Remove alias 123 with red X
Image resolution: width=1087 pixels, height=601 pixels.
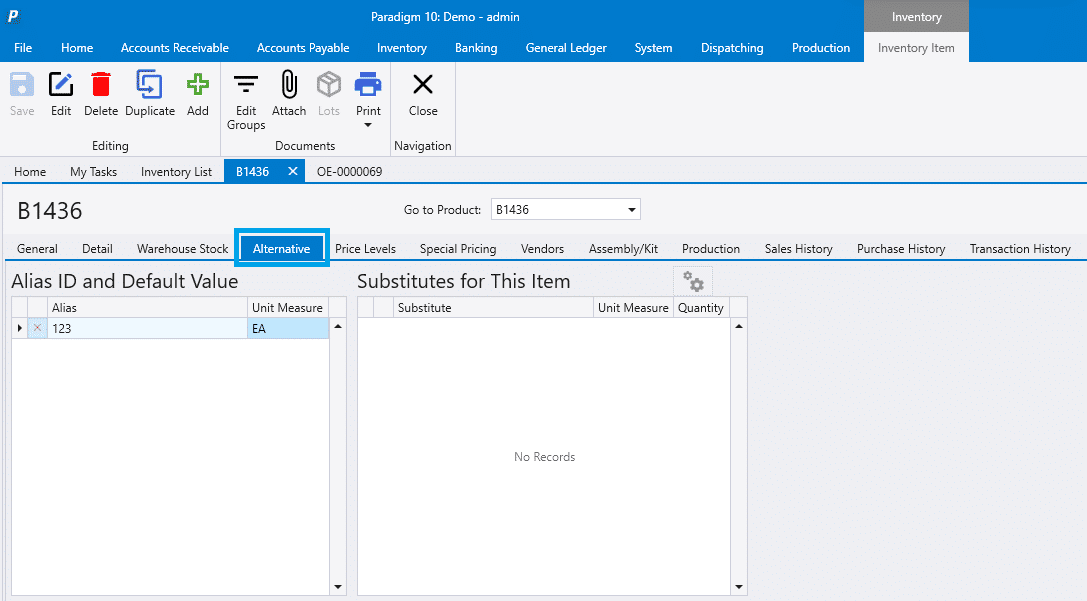tap(37, 328)
